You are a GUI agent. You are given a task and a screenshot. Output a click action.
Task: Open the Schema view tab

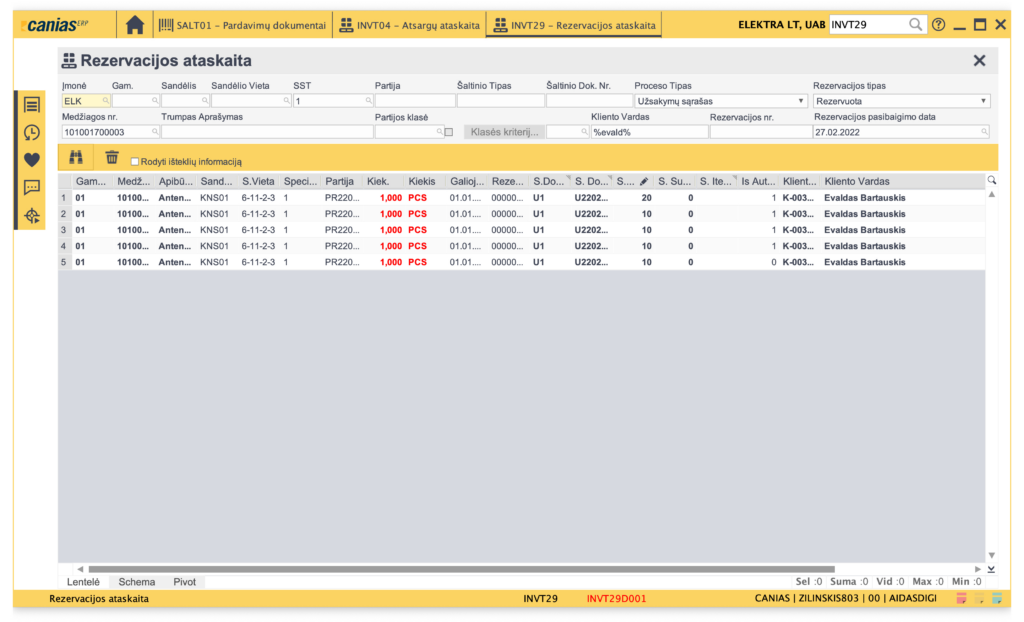pyautogui.click(x=137, y=581)
